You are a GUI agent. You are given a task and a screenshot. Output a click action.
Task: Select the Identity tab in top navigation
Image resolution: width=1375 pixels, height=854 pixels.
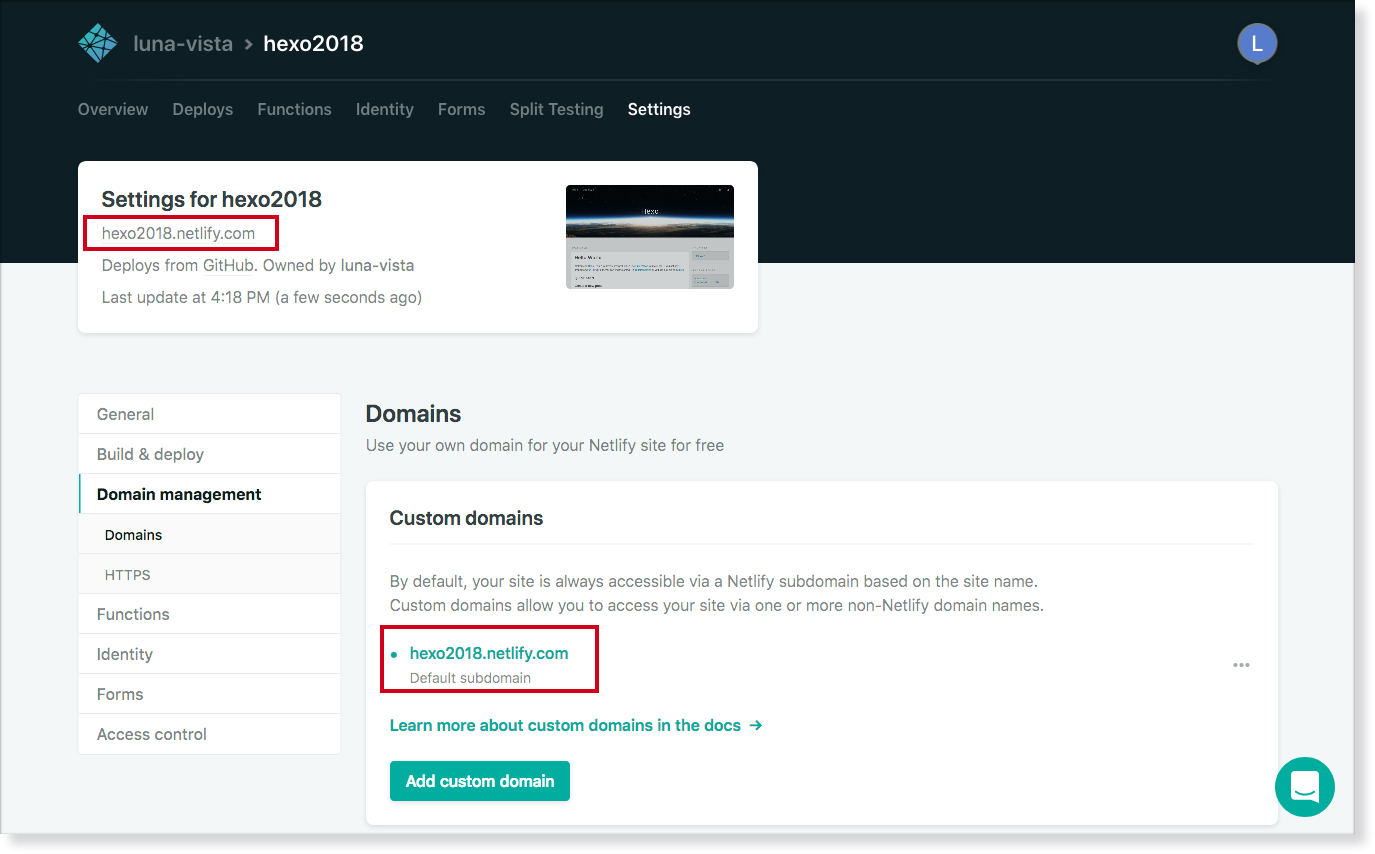pos(384,110)
